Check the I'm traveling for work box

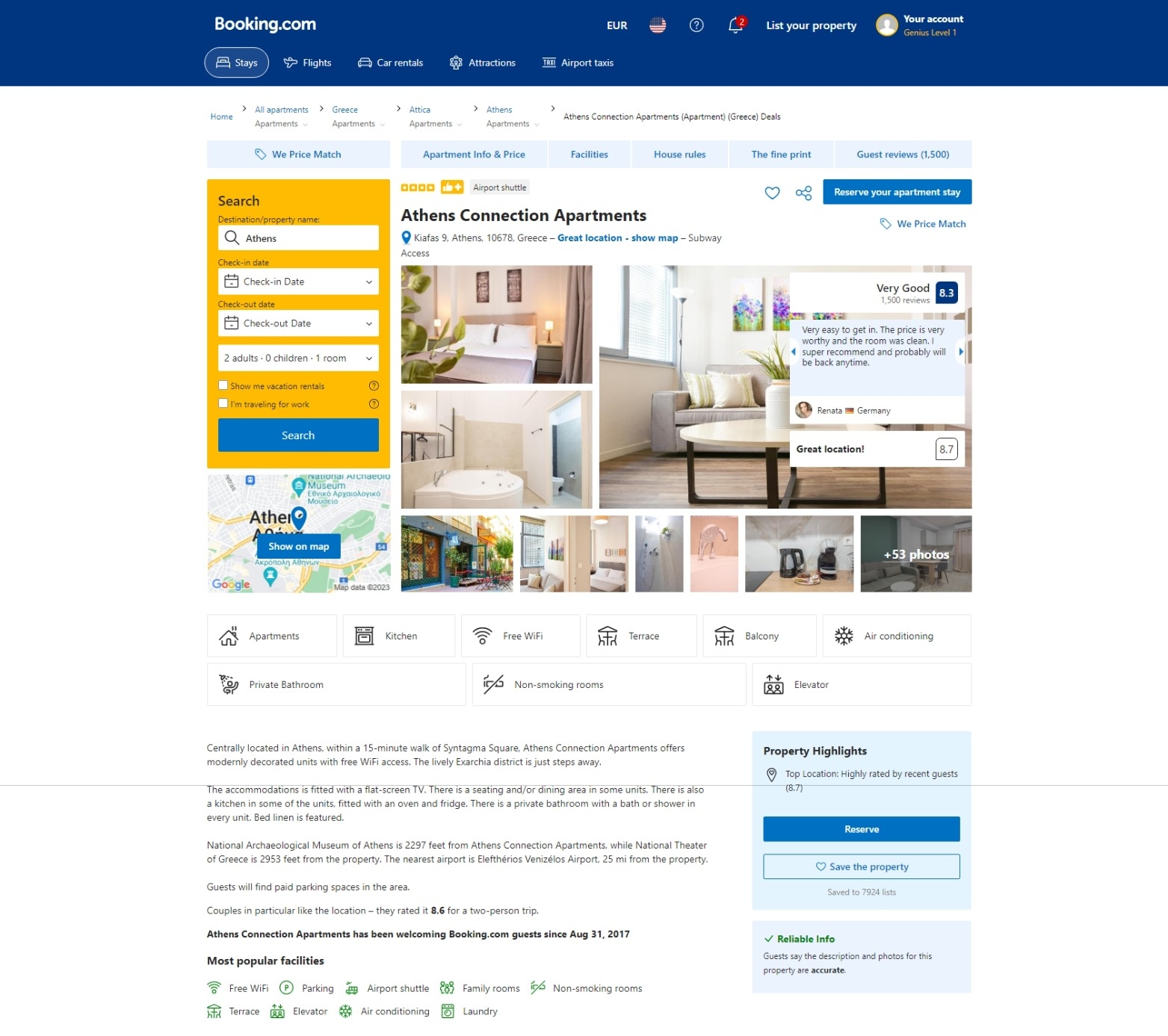223,403
